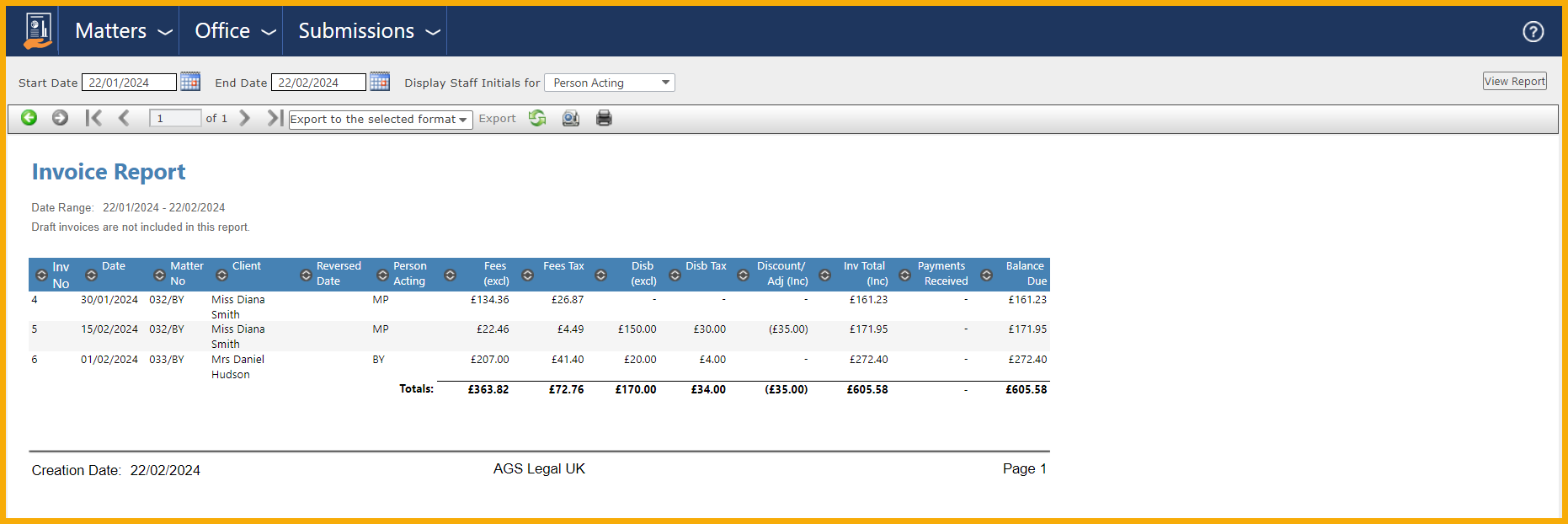Open the End Date calendar picker

(380, 82)
